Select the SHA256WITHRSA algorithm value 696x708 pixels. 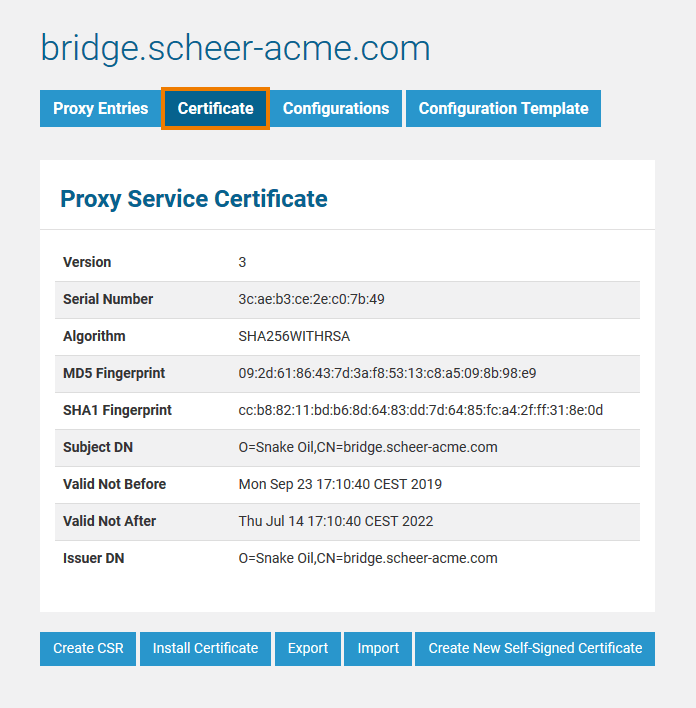pos(294,336)
